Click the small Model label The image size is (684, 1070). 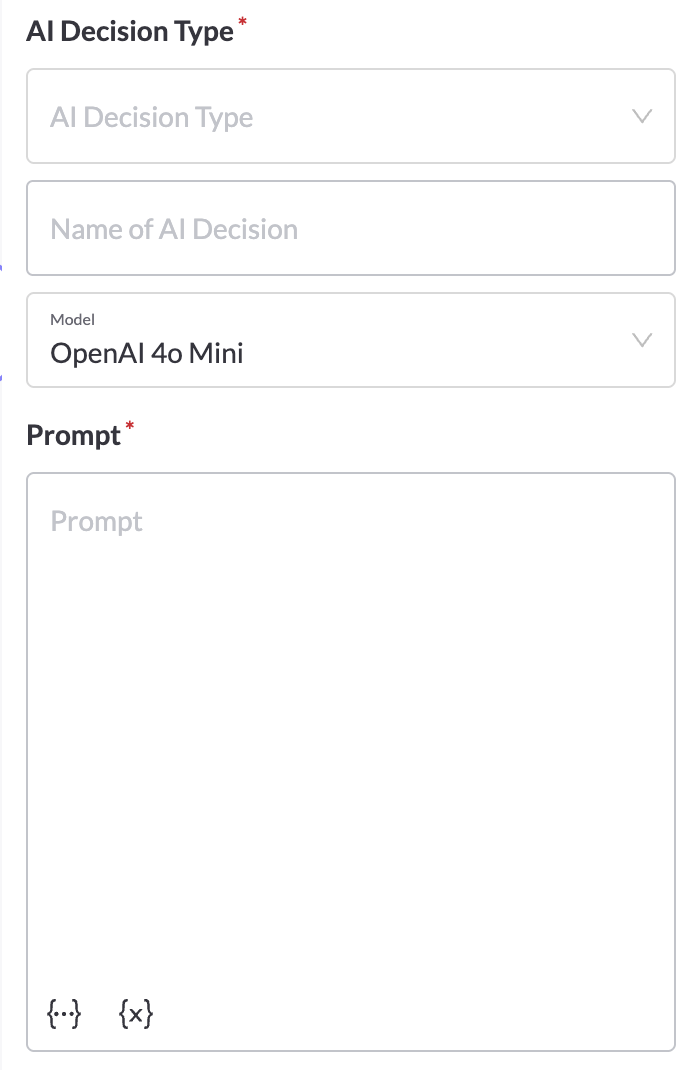[72, 319]
